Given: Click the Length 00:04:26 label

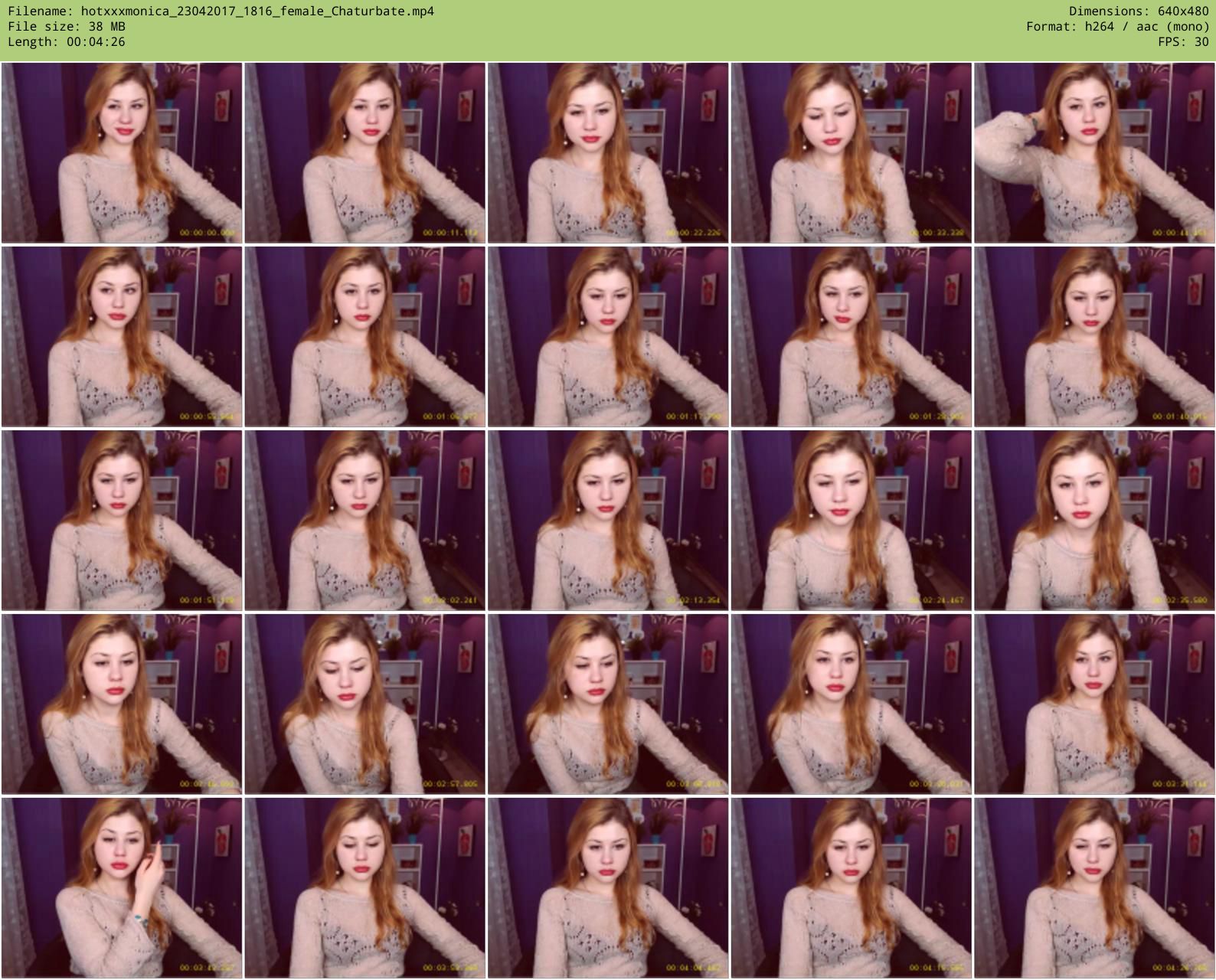Looking at the screenshot, I should [x=67, y=42].
